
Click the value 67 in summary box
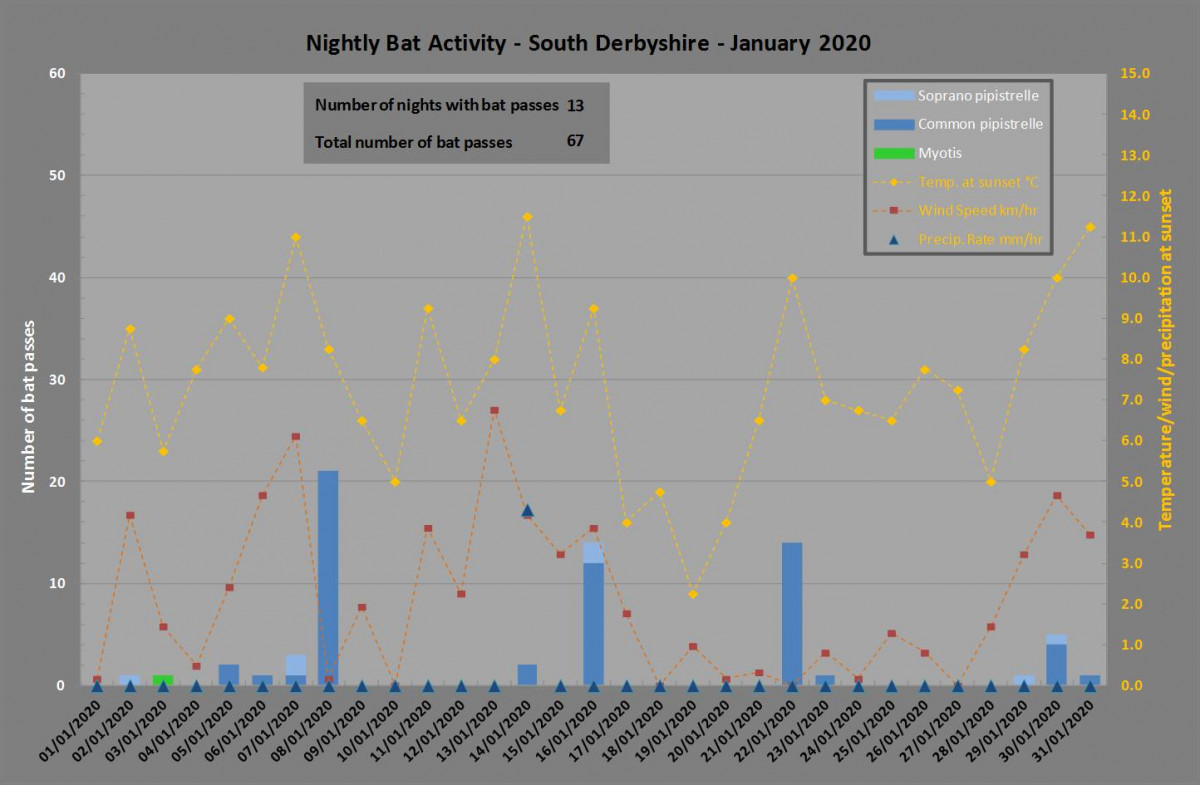point(575,141)
